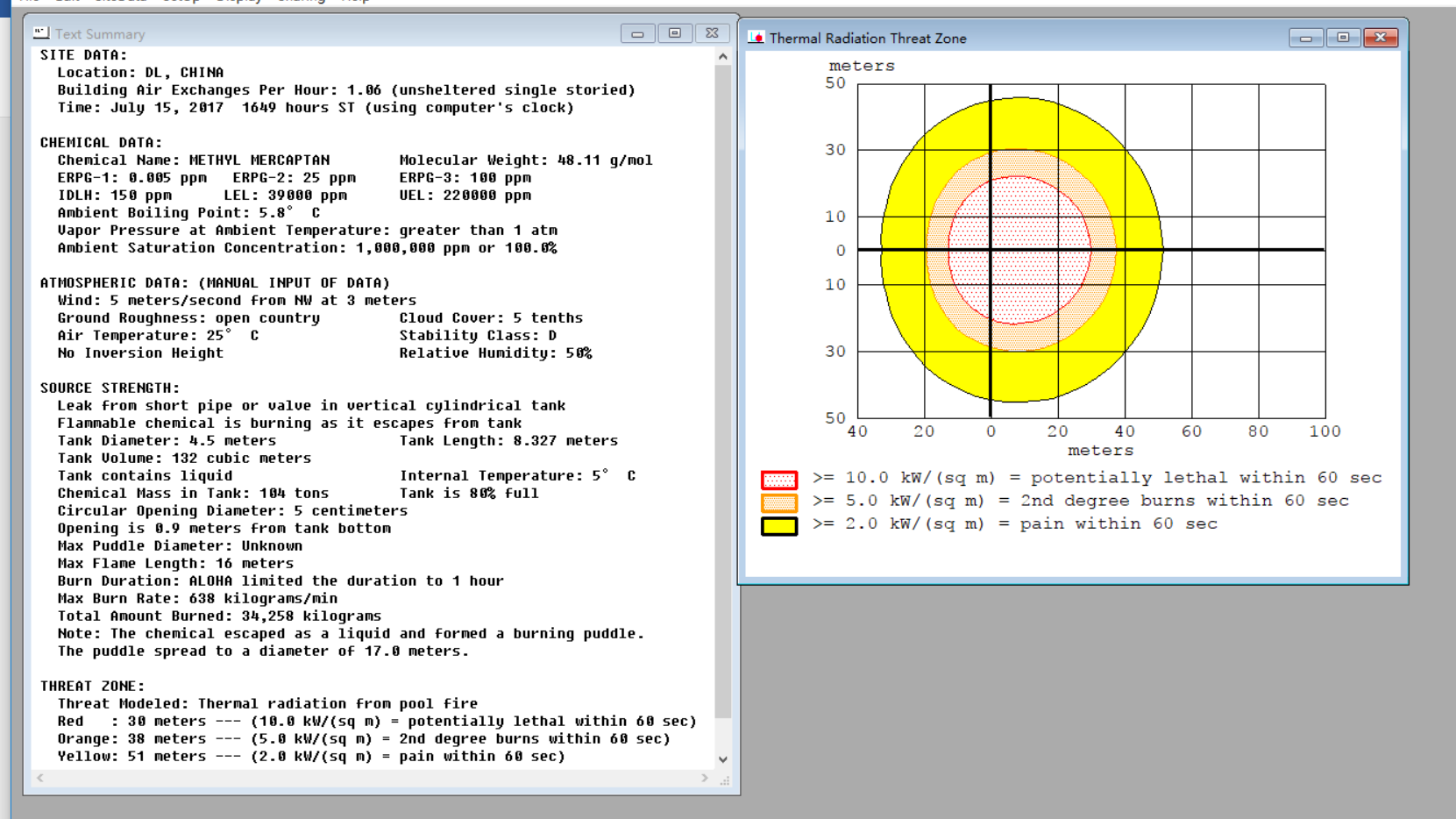Click the 'Red : 30 meters' threat line

377,722
